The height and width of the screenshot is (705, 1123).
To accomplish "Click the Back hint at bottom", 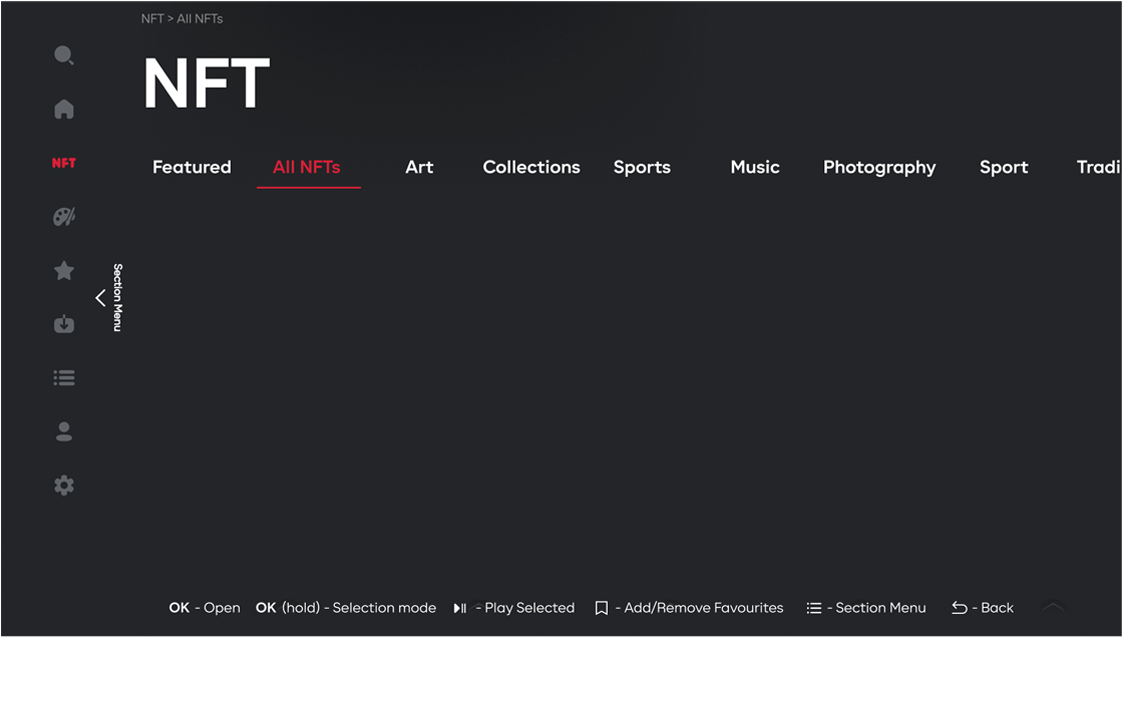I will coord(982,608).
